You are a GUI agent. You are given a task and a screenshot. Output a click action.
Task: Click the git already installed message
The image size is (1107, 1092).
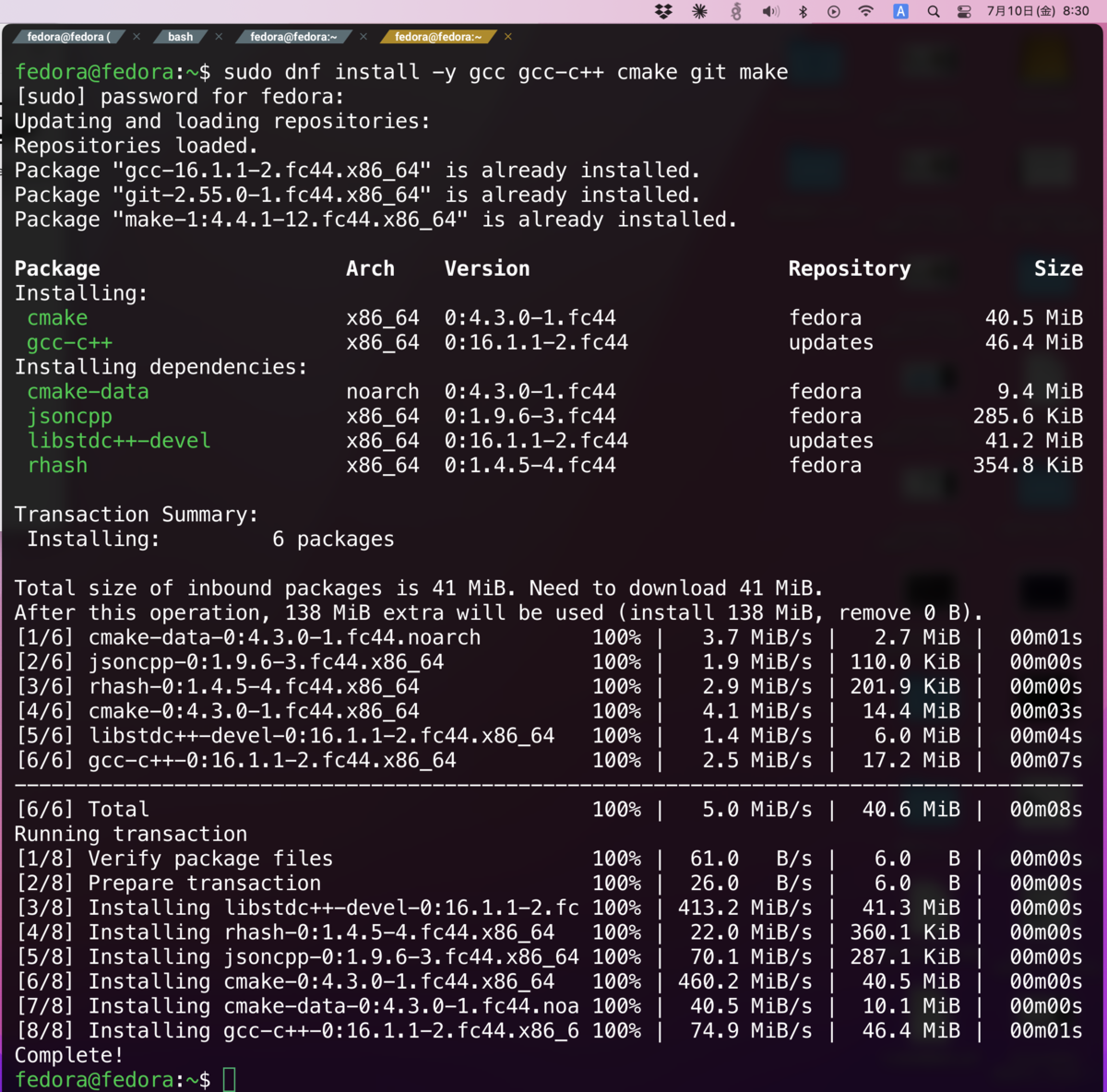357,196
